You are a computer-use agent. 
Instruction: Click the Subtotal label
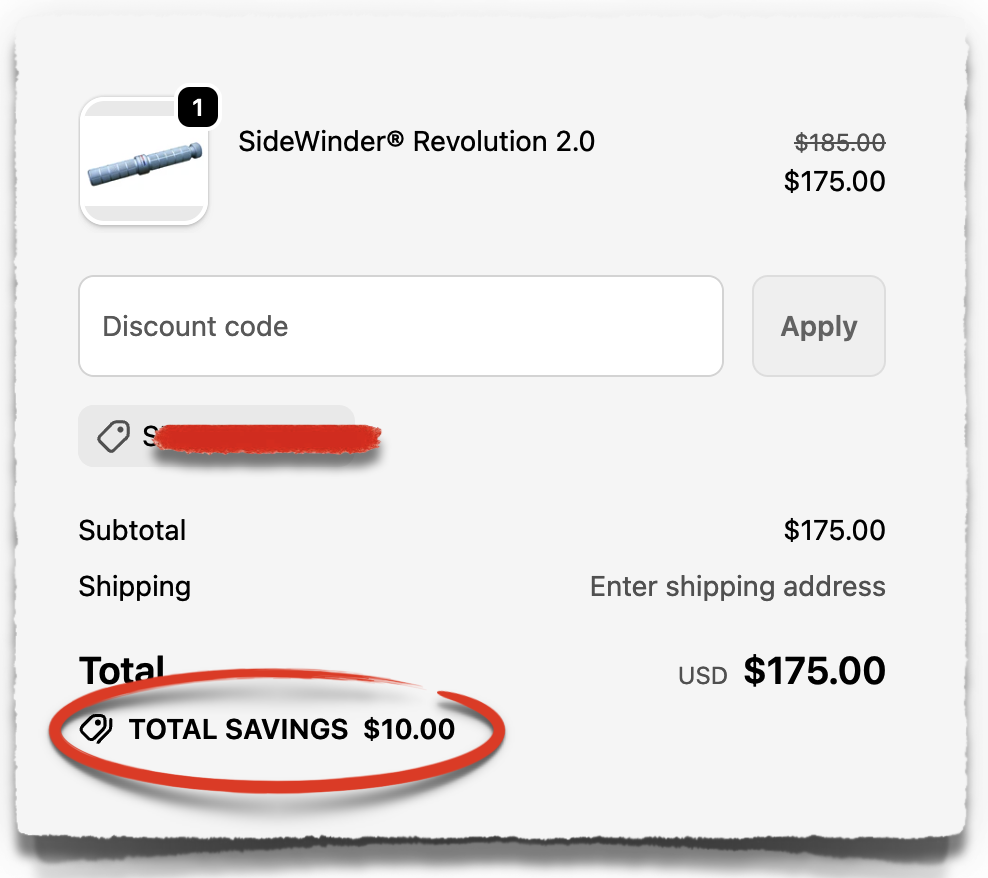click(x=132, y=530)
